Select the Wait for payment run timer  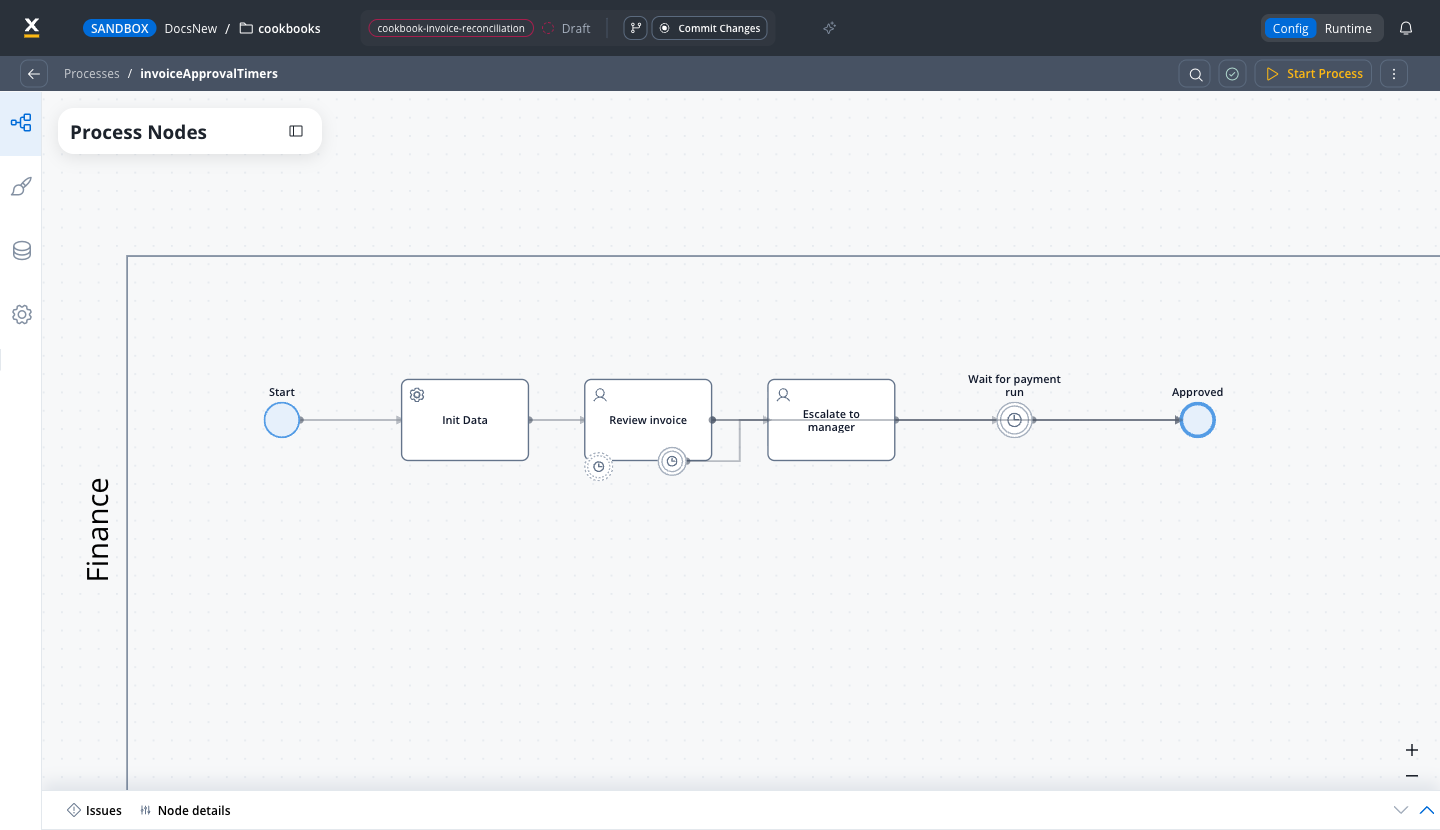point(1014,420)
